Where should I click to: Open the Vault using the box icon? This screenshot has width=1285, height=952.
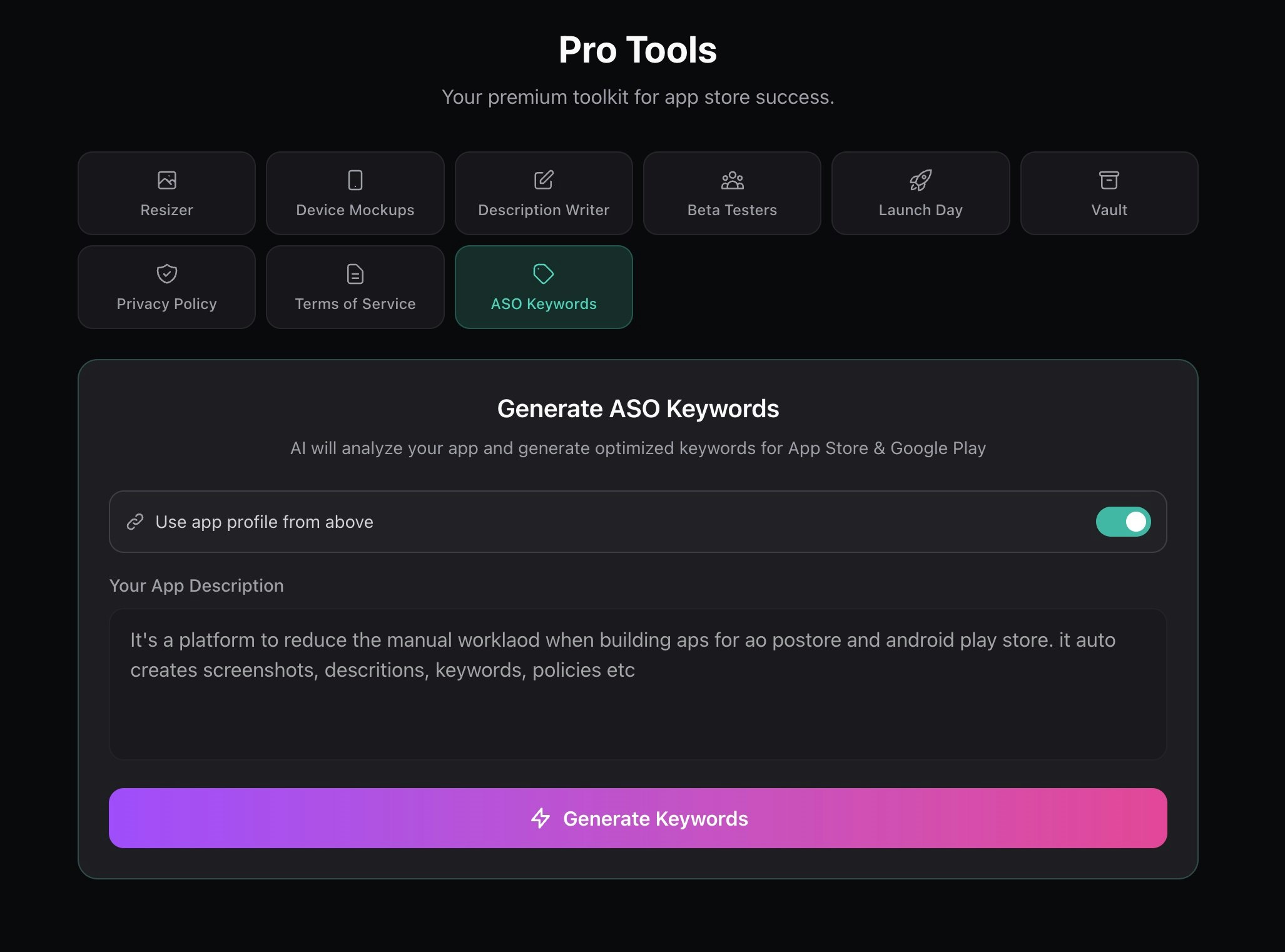point(1109,180)
